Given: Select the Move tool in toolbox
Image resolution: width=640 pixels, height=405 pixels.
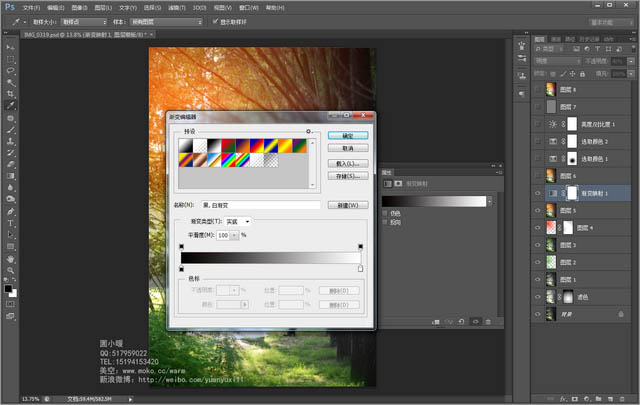Looking at the screenshot, I should point(10,47).
